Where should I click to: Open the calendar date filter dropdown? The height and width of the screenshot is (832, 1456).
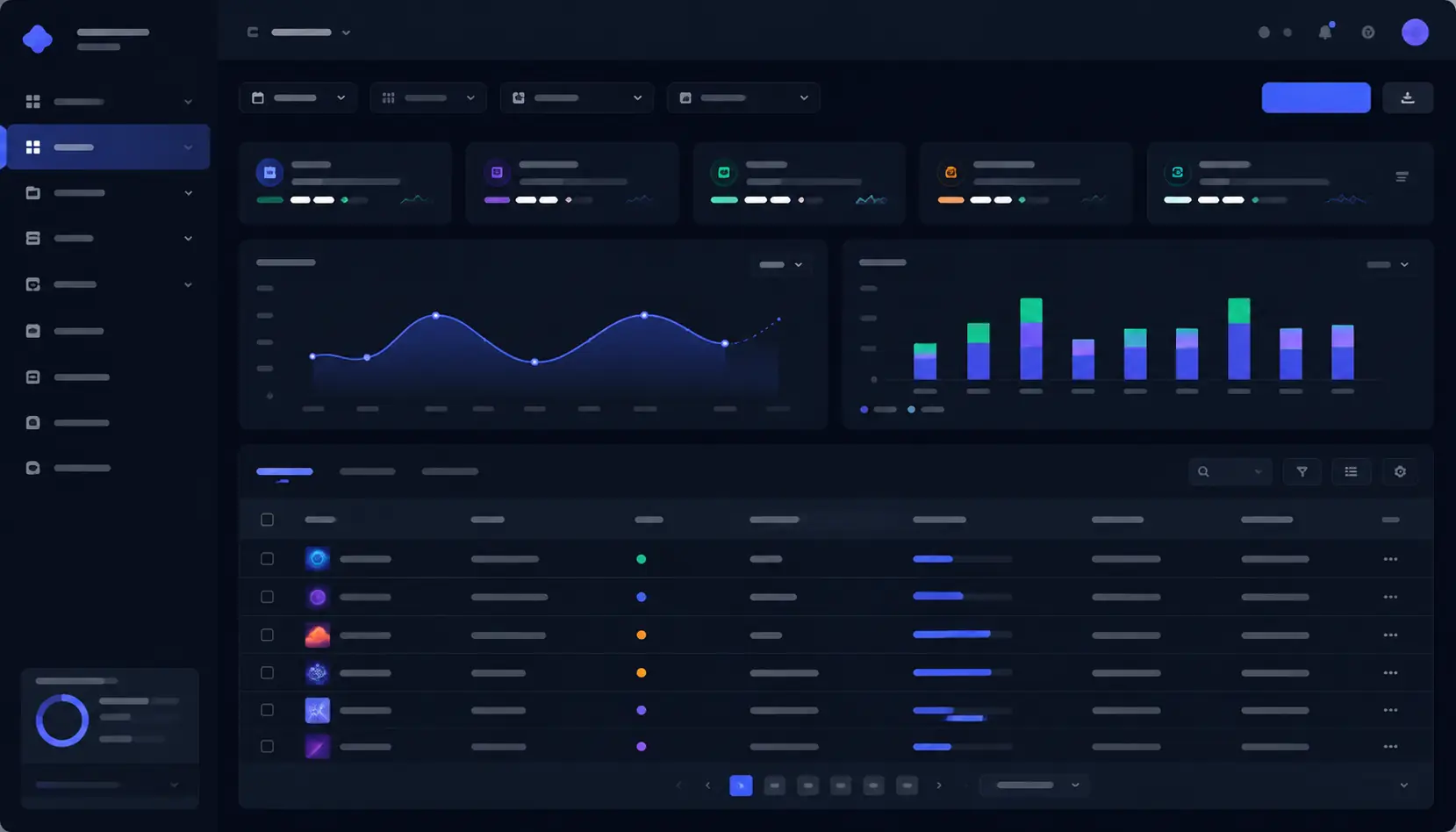(298, 97)
